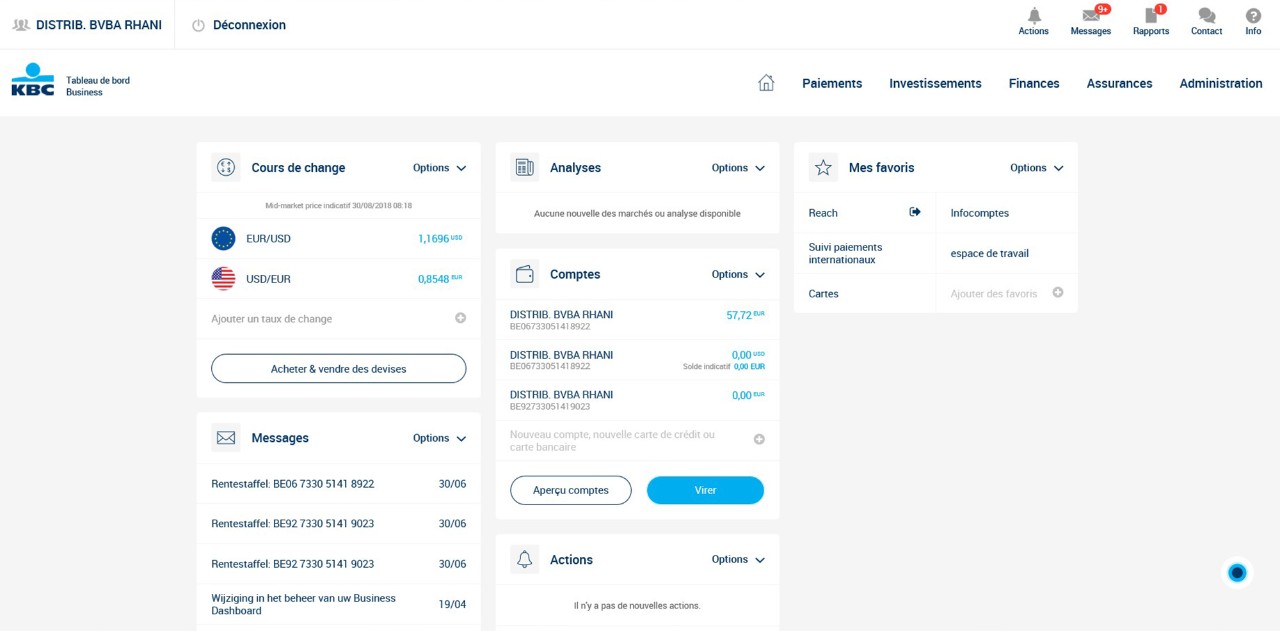Image resolution: width=1280 pixels, height=631 pixels.
Task: Open the Investissements menu
Action: (x=935, y=83)
